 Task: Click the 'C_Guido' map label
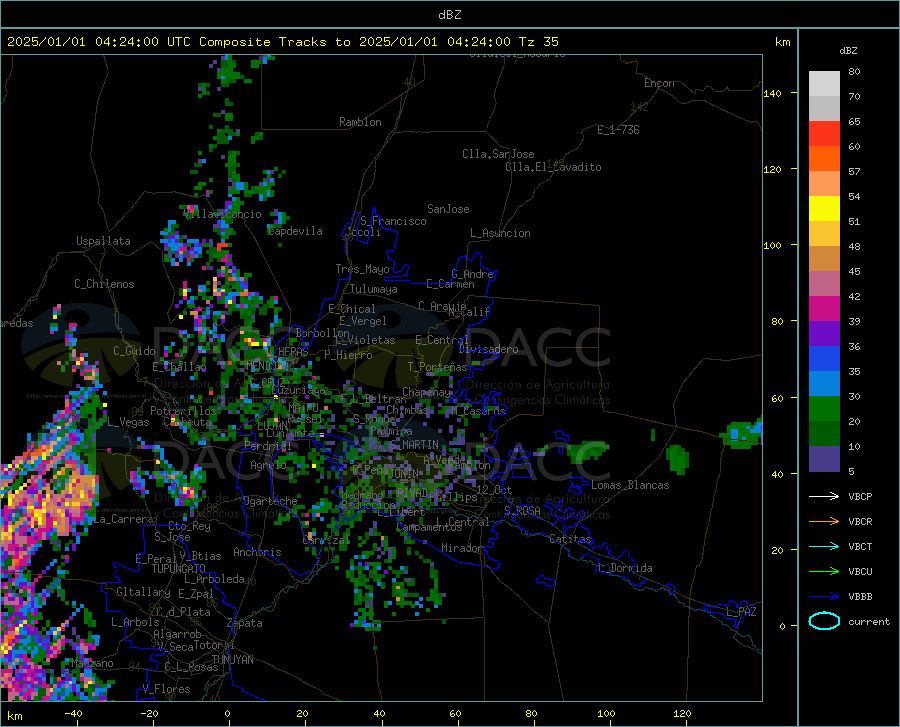click(x=134, y=351)
